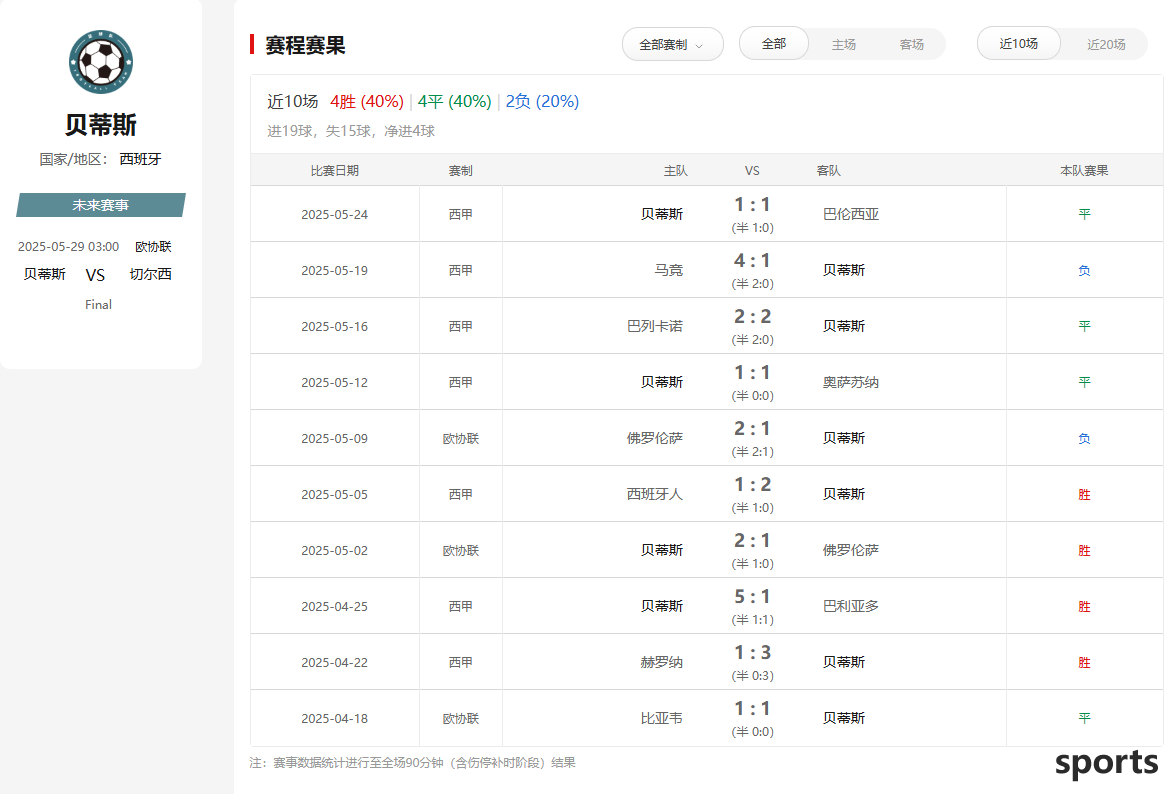
Task: Click score 2 : 2 of 巴列卡诺 match
Action: [752, 317]
